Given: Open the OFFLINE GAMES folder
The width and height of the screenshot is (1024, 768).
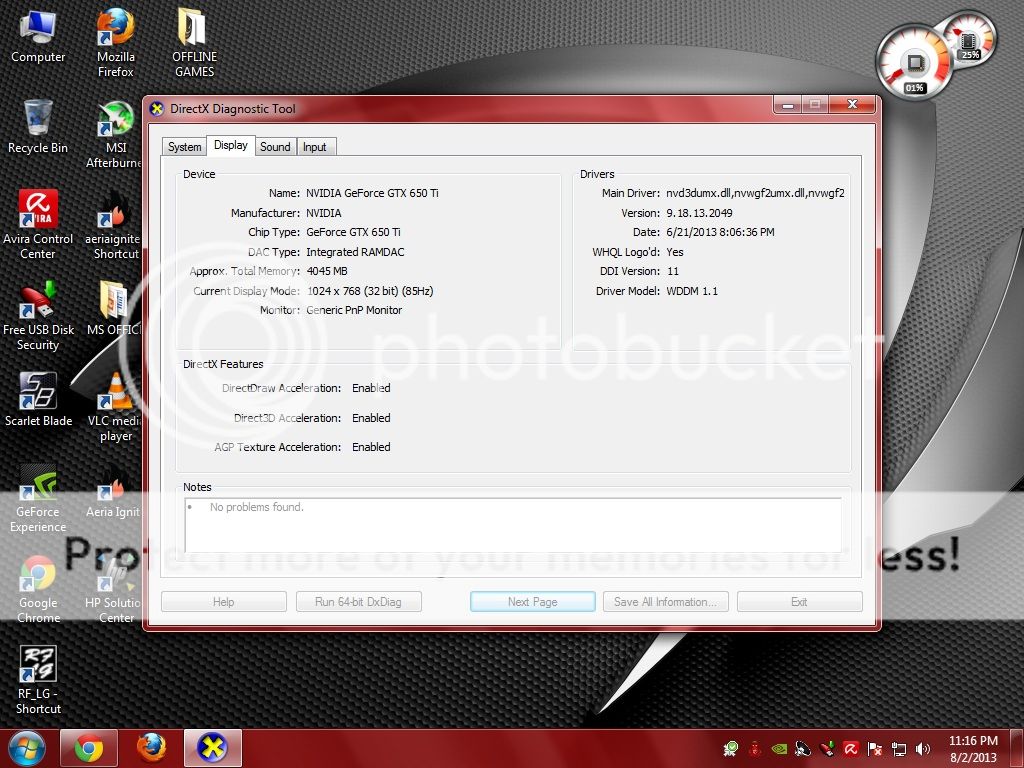Looking at the screenshot, I should pyautogui.click(x=194, y=43).
